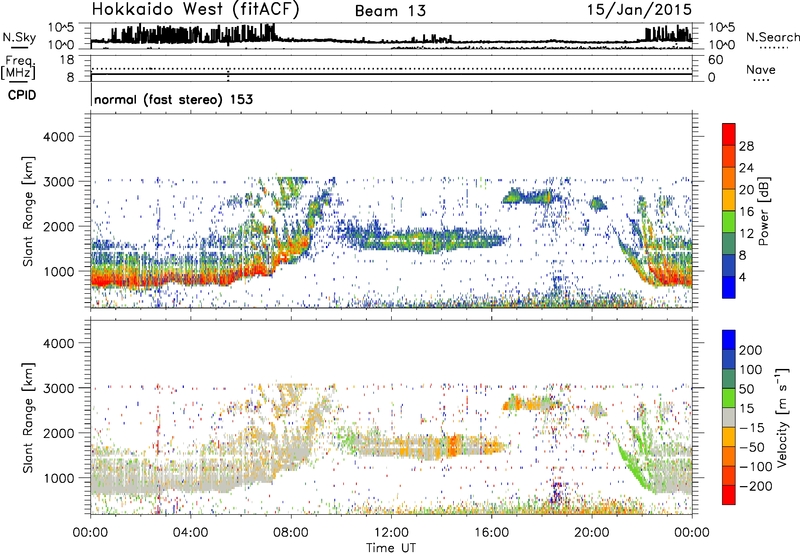Click the 'Slant Range [km]' label of the velocity panel

coord(28,418)
